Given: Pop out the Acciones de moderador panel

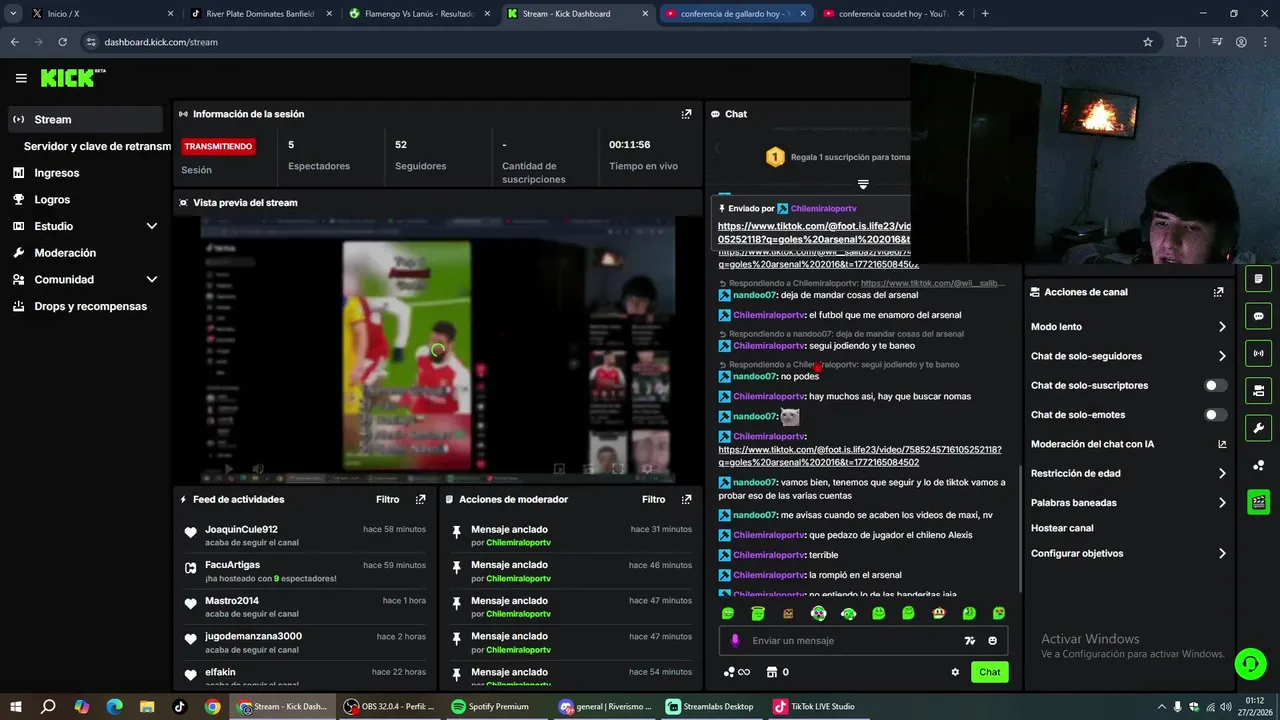Looking at the screenshot, I should [686, 499].
